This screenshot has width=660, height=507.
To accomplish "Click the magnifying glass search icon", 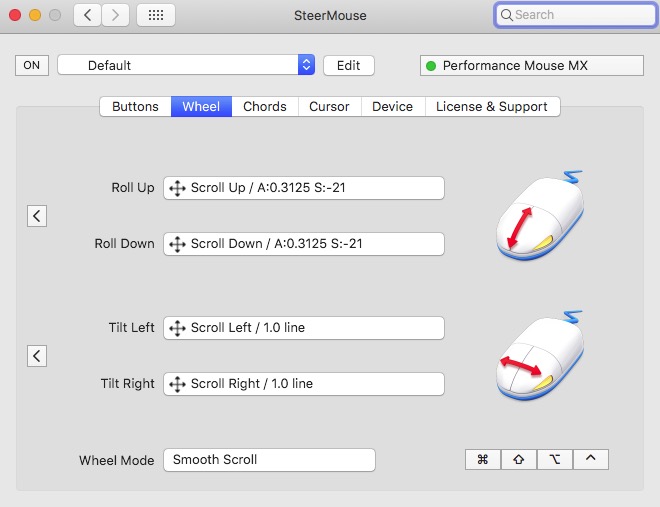I will tap(506, 16).
